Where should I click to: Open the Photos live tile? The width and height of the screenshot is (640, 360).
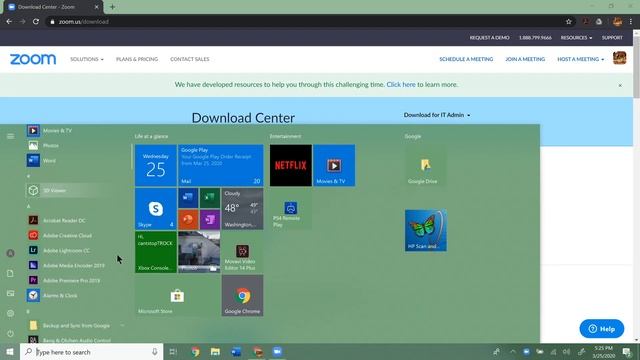[199, 252]
